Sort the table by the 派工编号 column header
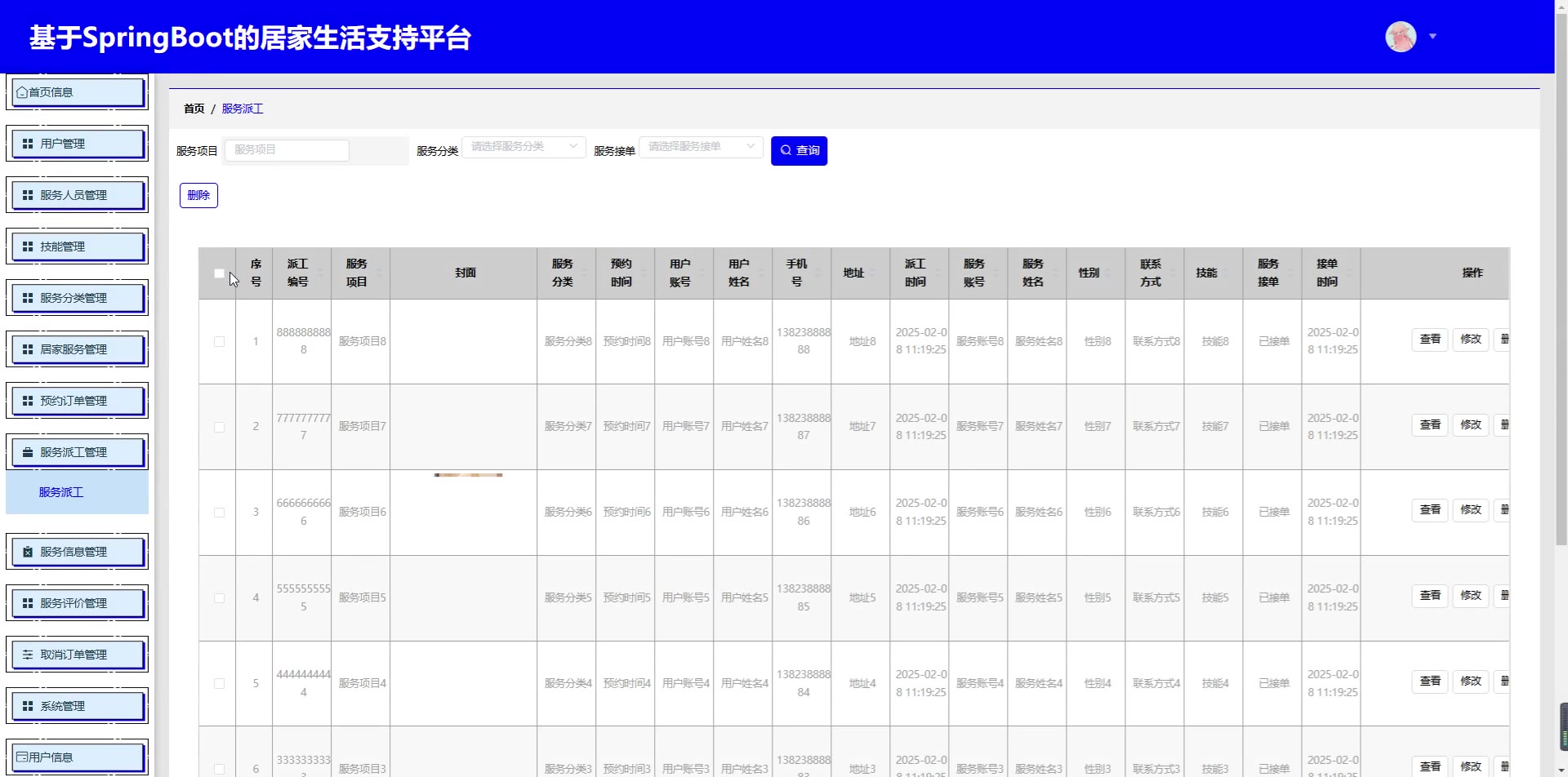The height and width of the screenshot is (777, 1568). coord(301,273)
